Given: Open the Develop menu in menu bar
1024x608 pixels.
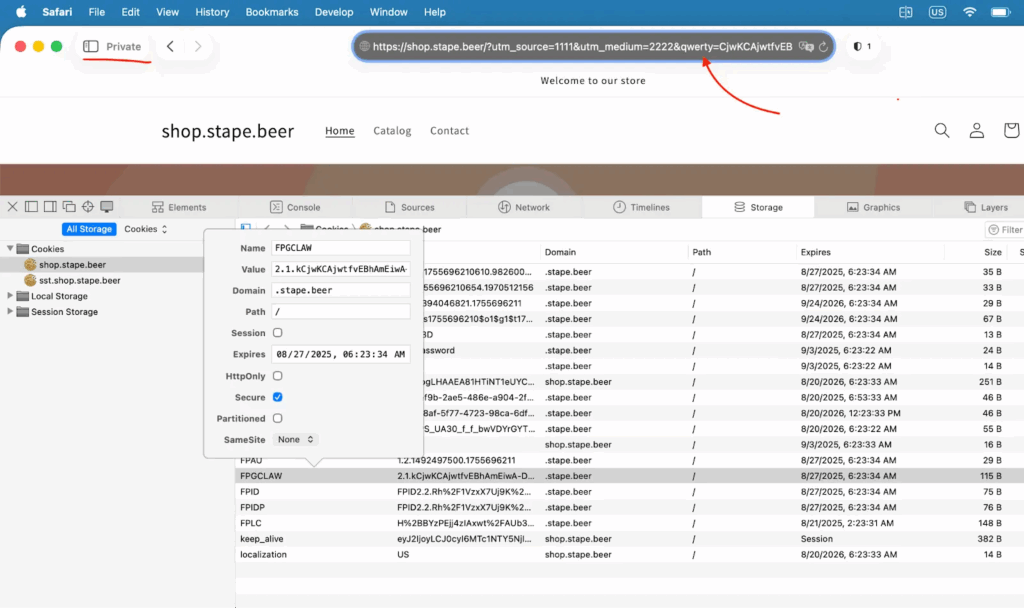Looking at the screenshot, I should [334, 12].
